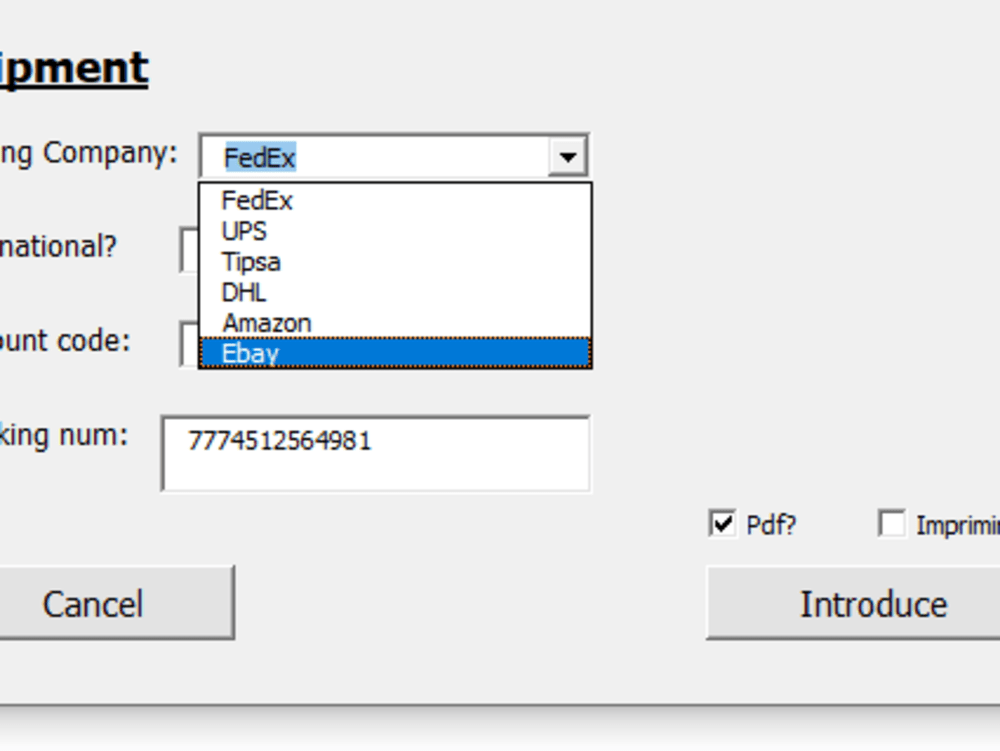Select the highlighted Ebay option

[254, 353]
